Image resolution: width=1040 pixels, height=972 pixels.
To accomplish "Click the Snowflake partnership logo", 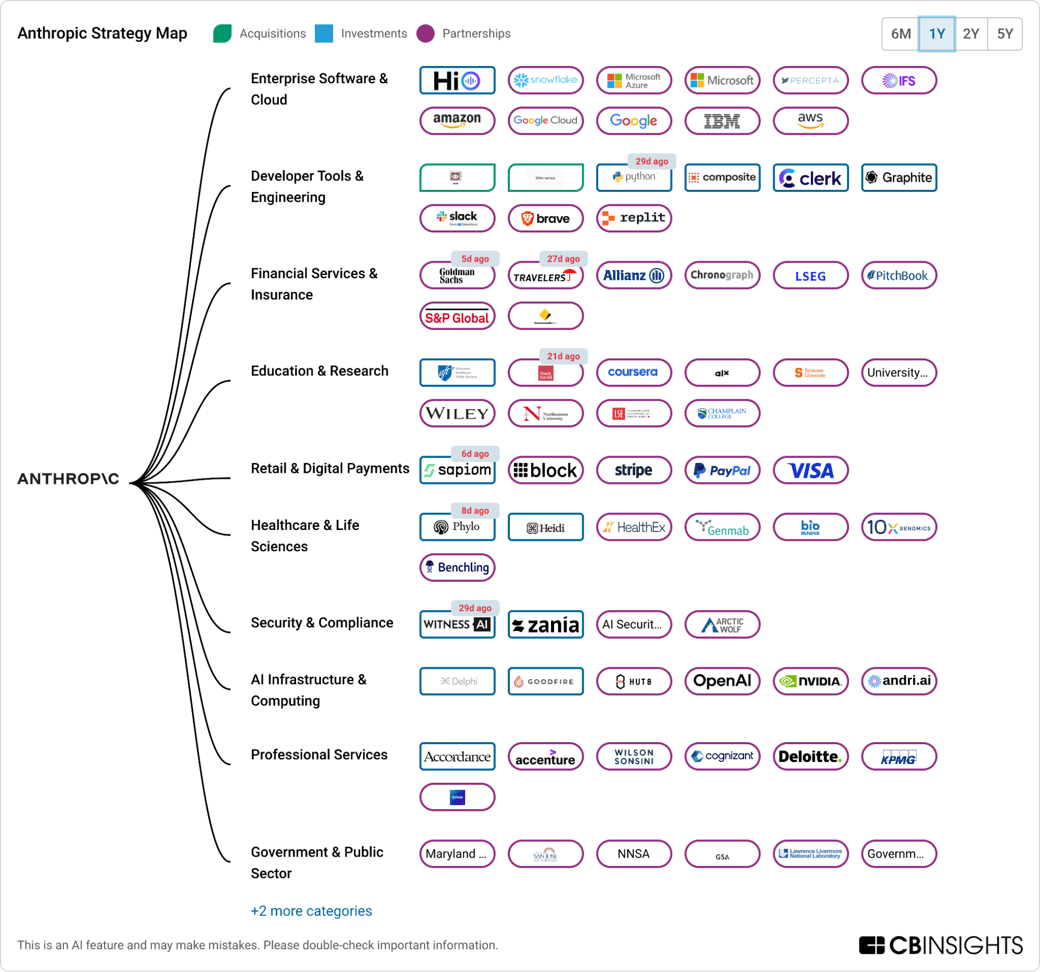I will coord(545,80).
